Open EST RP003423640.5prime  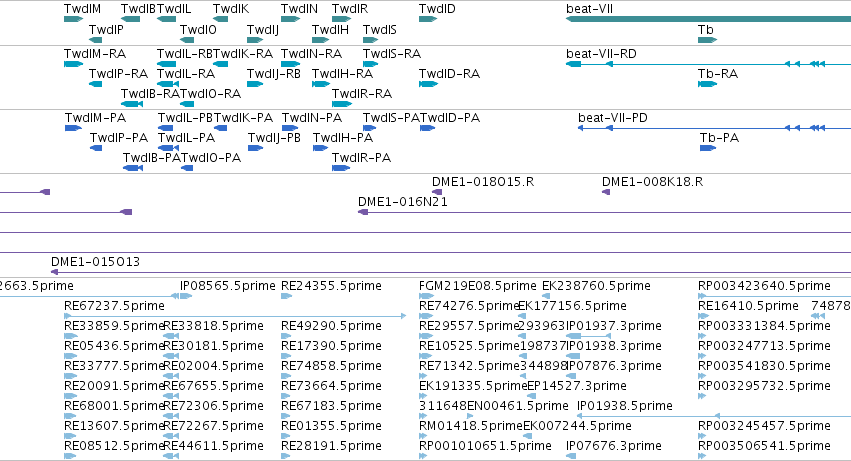click(764, 286)
